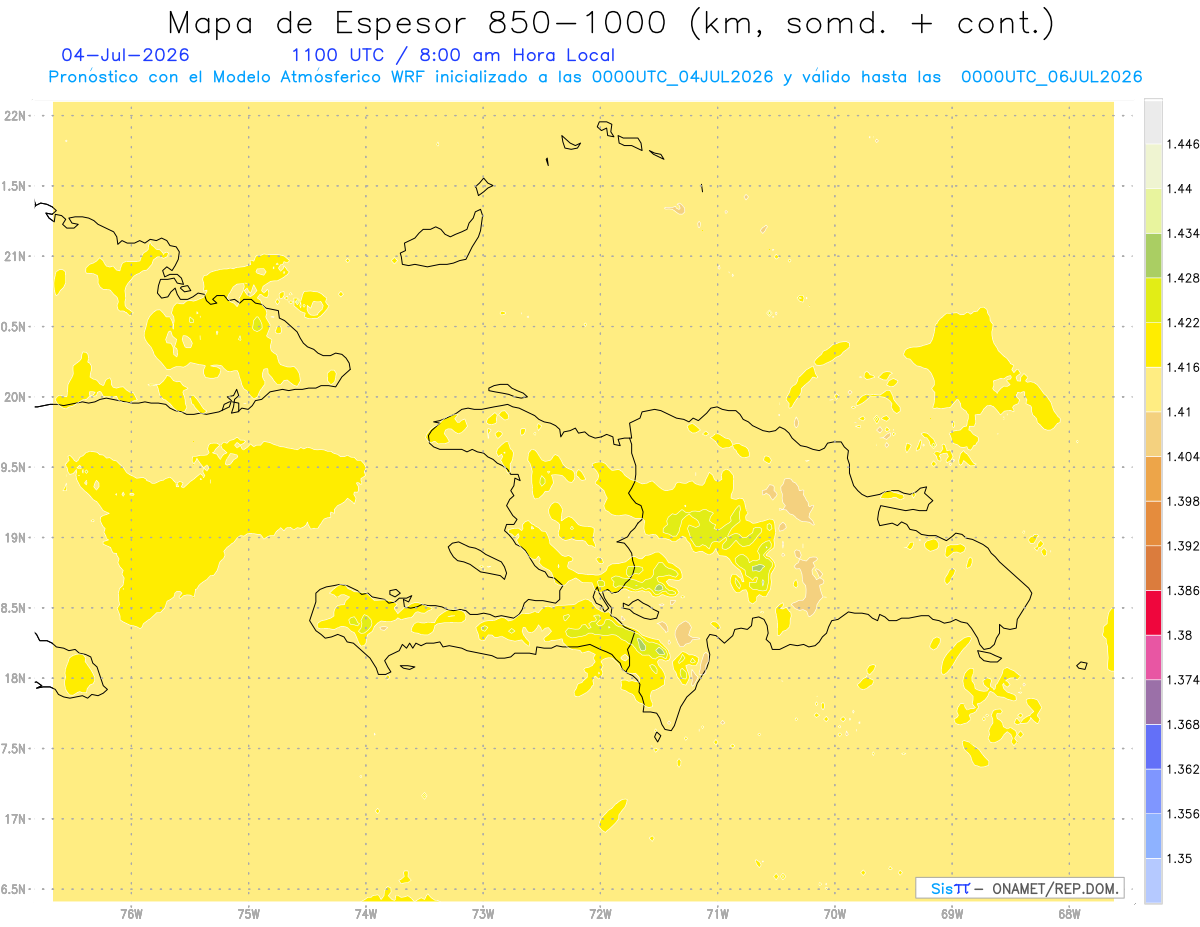The width and height of the screenshot is (1200, 927).
Task: Click the legend value "1.446"
Action: pos(1184,144)
